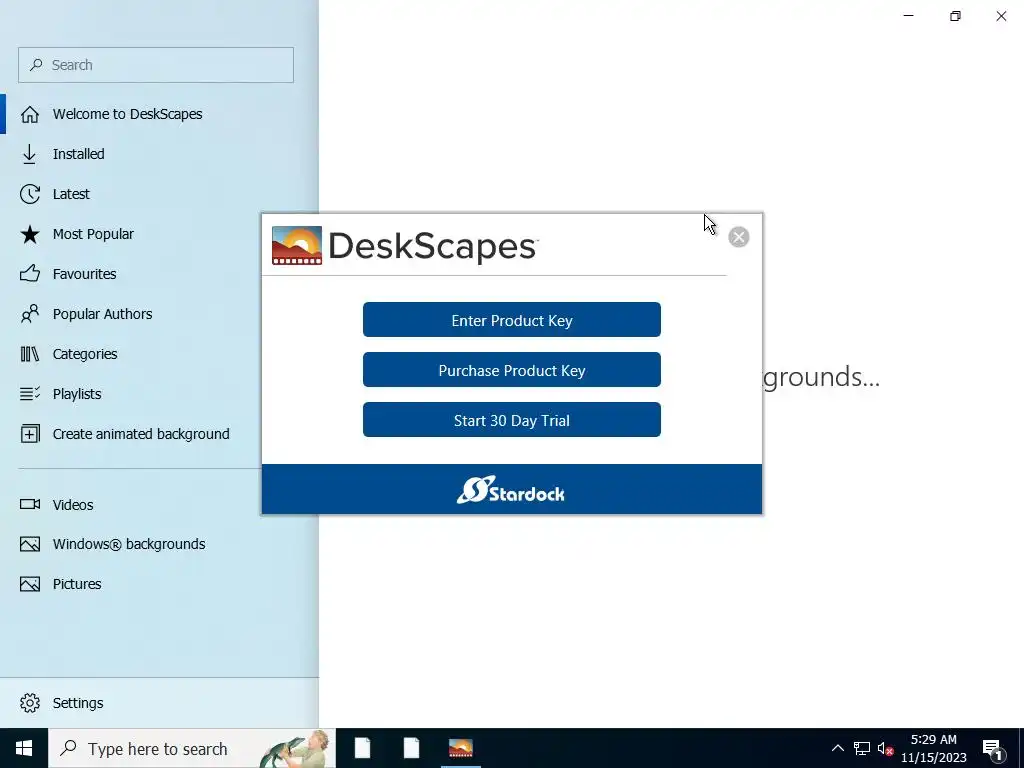Click the clock icon next to Latest
This screenshot has width=1024, height=768.
29,194
